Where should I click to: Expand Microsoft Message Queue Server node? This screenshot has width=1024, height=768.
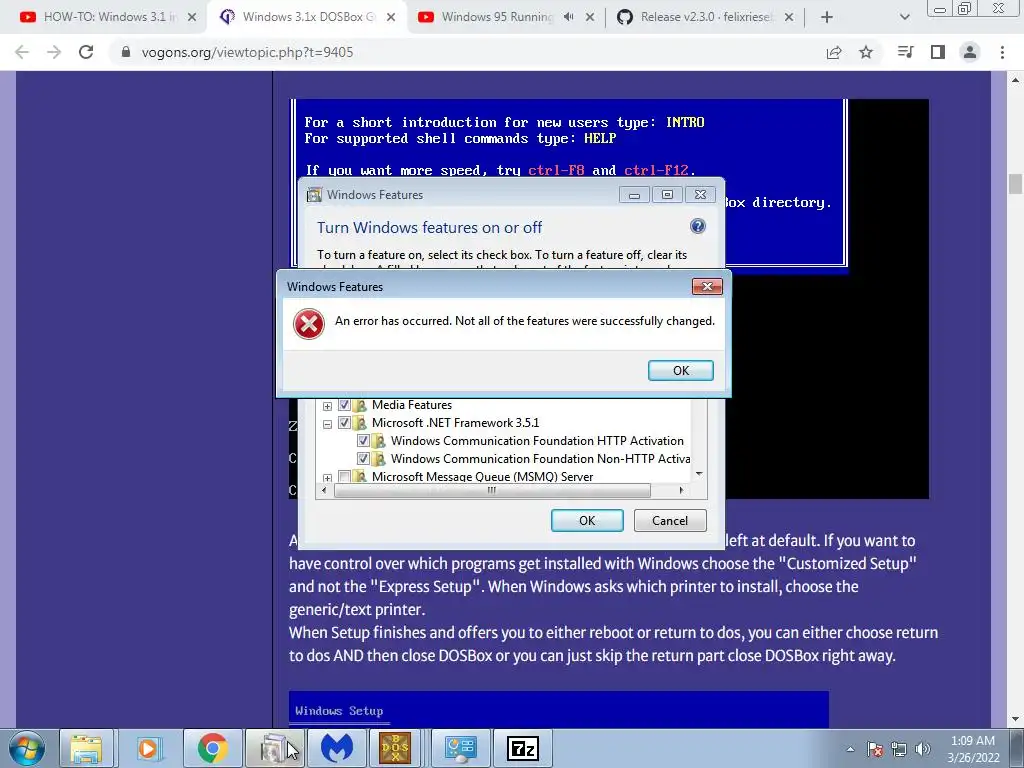(327, 478)
